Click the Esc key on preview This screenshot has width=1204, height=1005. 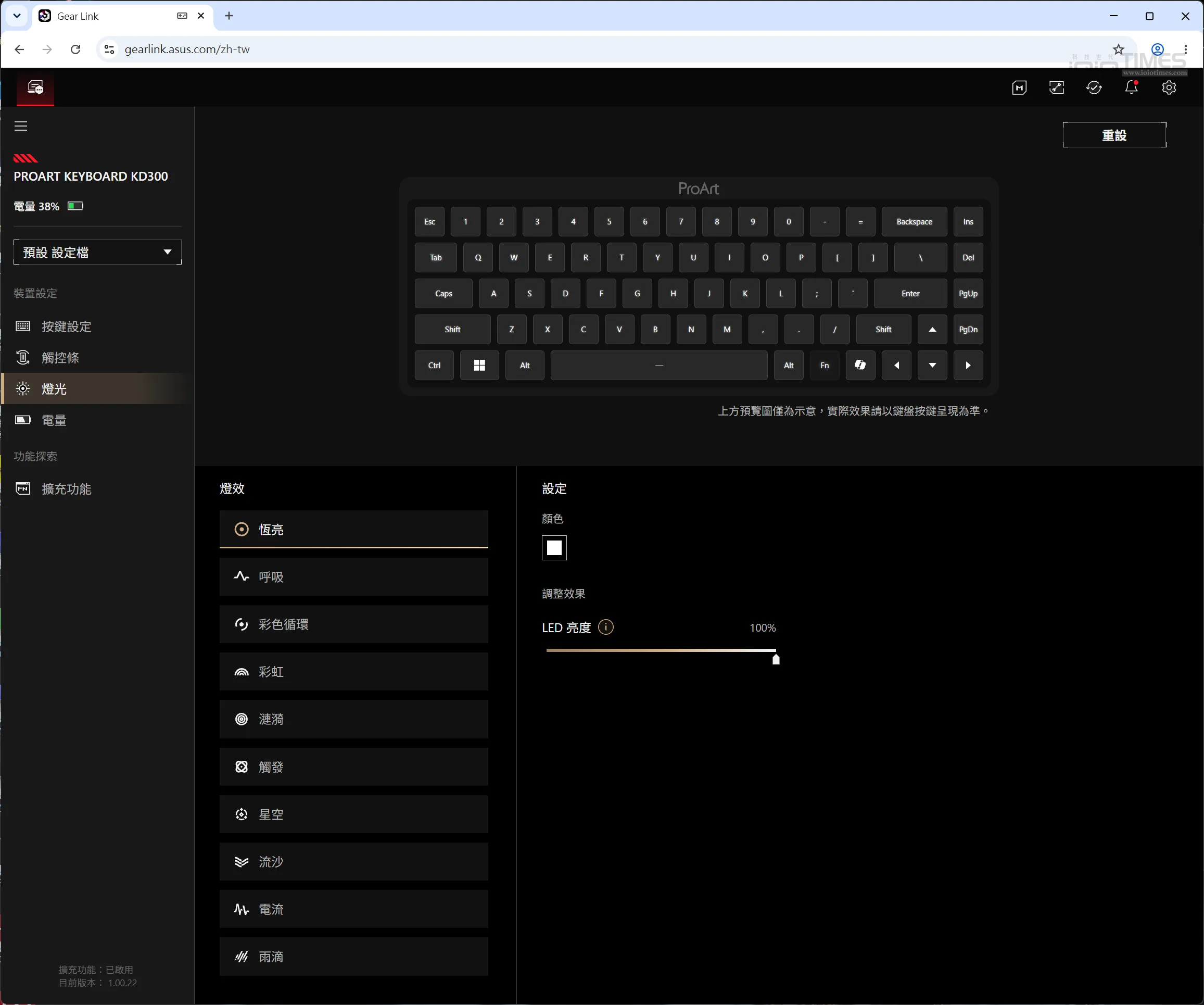click(429, 221)
